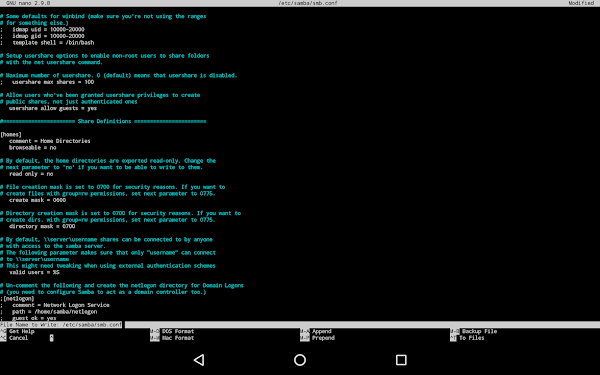Select the Prepend option
The image size is (600, 375).
coord(318,338)
